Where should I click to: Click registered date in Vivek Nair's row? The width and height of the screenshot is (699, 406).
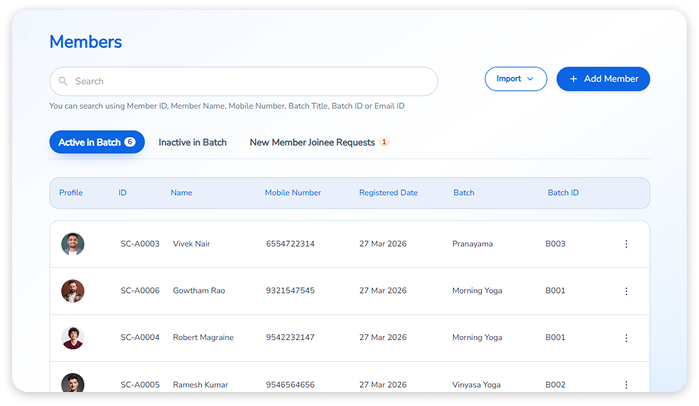click(383, 244)
